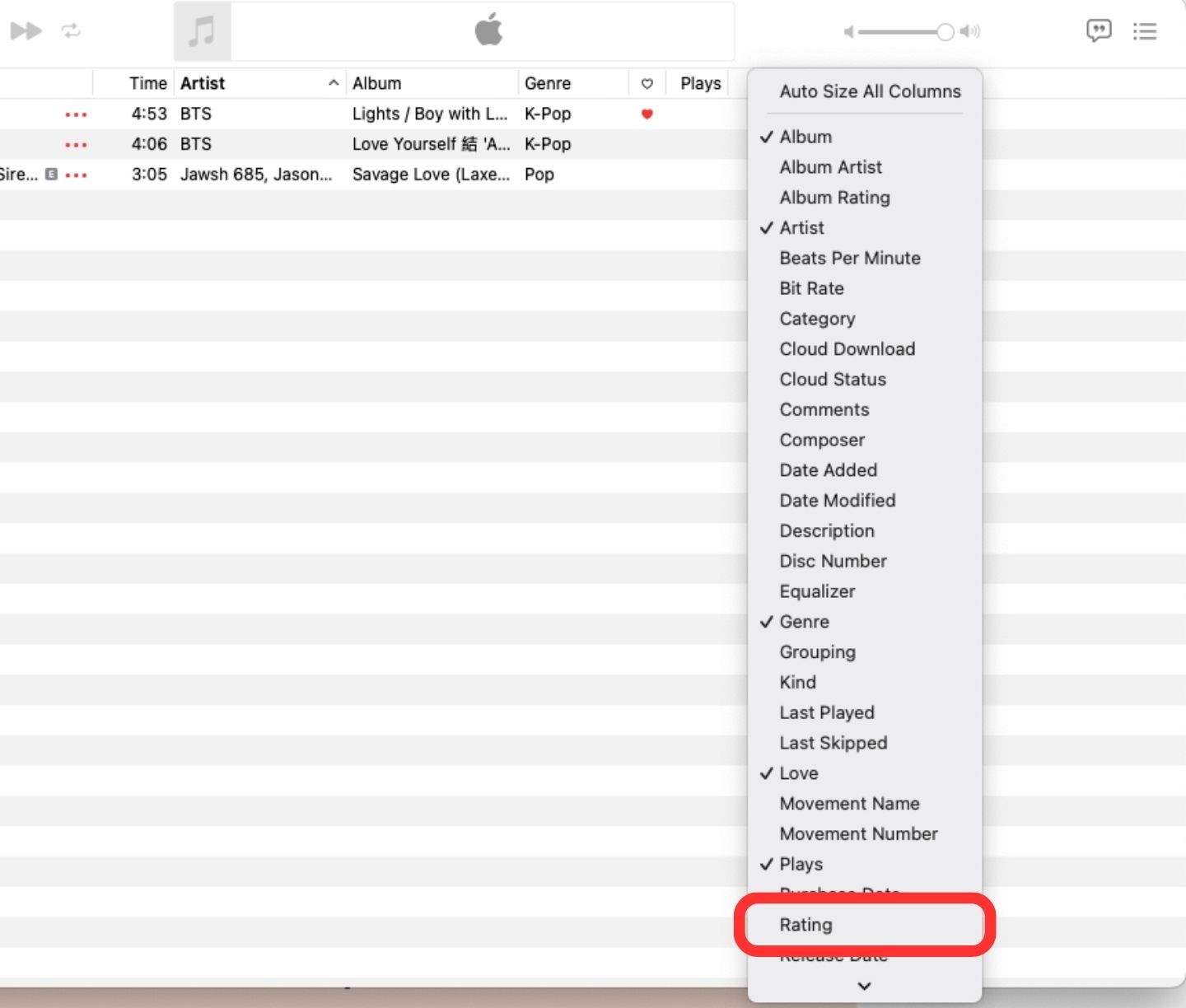
Task: Open more options for the 4:53 BTS song
Action: pyautogui.click(x=76, y=114)
